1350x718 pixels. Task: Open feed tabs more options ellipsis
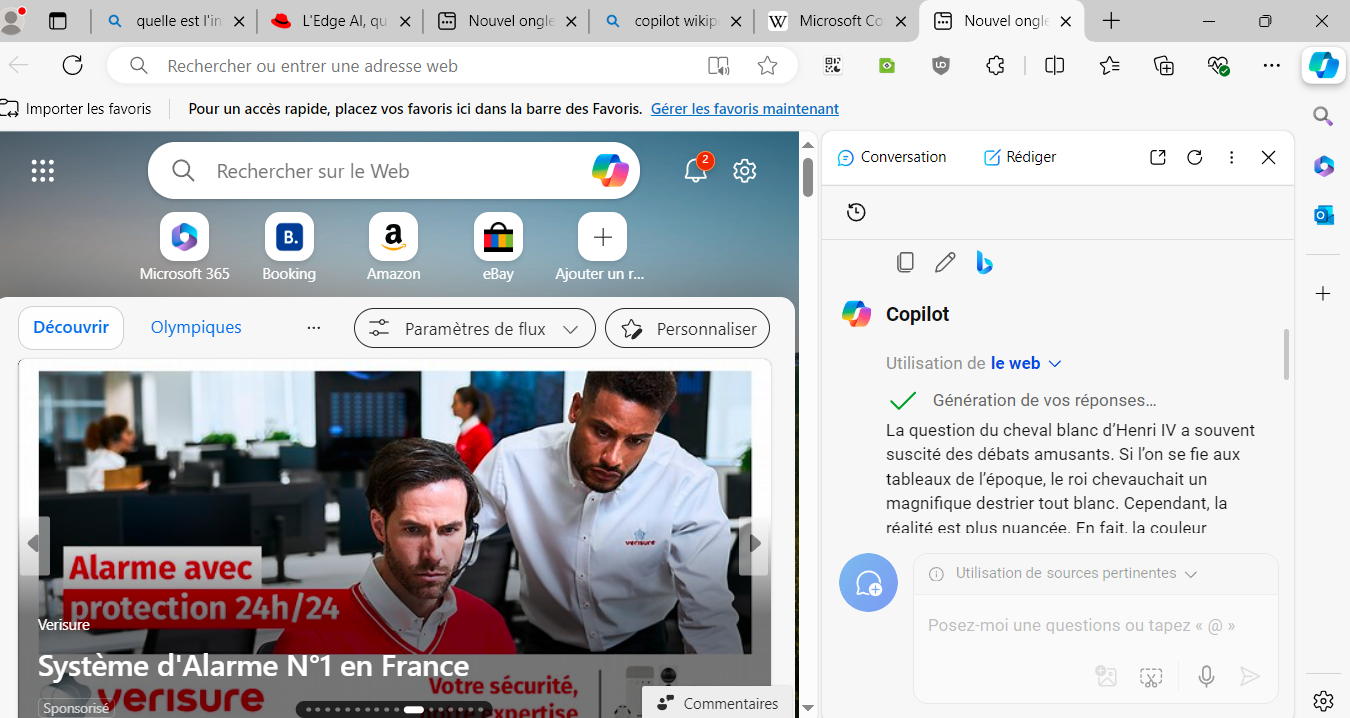coord(314,327)
